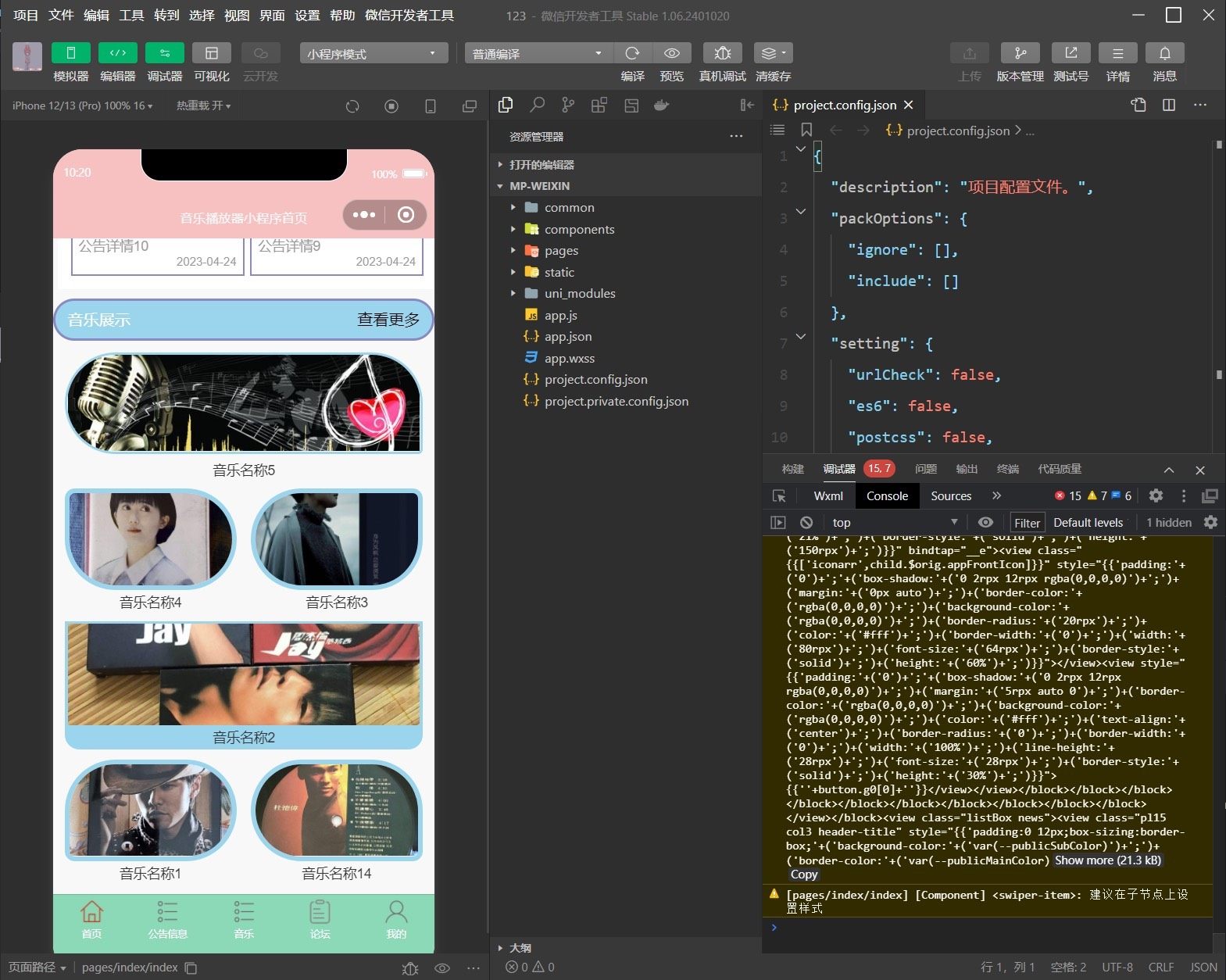The image size is (1226, 980).
Task: Open the 小程序模式 mode dropdown
Action: (373, 54)
